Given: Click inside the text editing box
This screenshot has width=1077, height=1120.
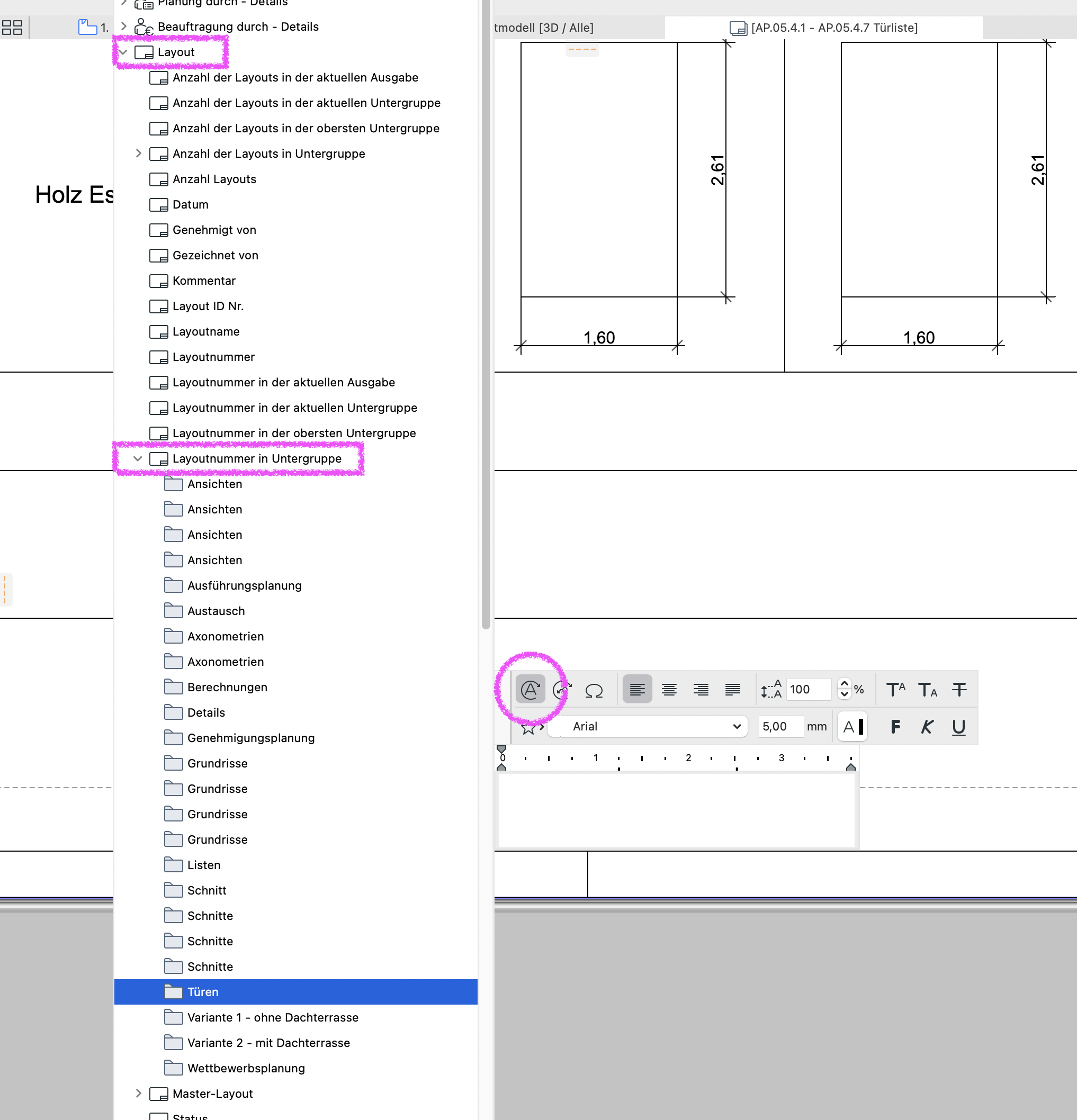Looking at the screenshot, I should point(677,810).
